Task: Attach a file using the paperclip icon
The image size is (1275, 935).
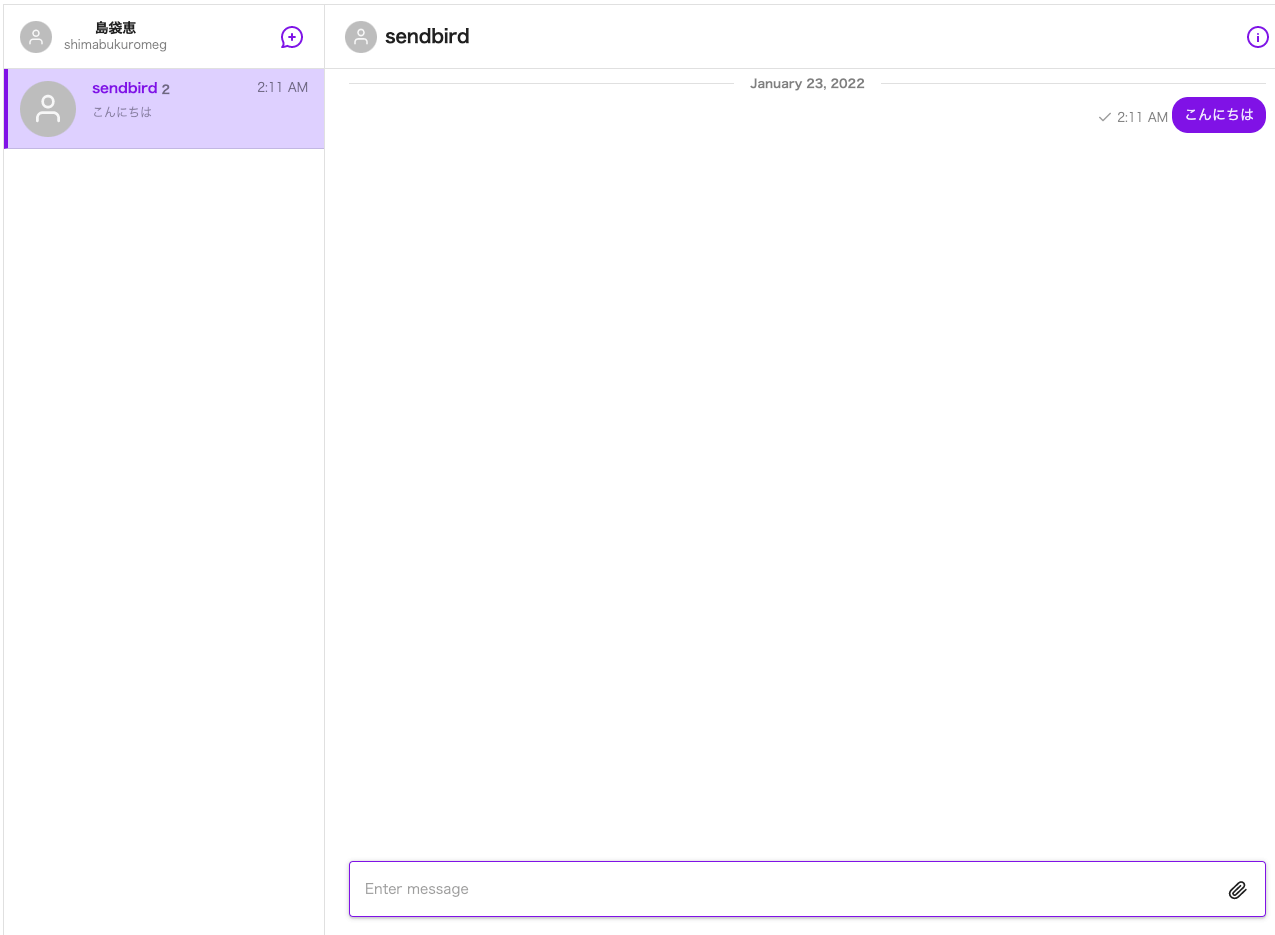Action: pyautogui.click(x=1238, y=889)
